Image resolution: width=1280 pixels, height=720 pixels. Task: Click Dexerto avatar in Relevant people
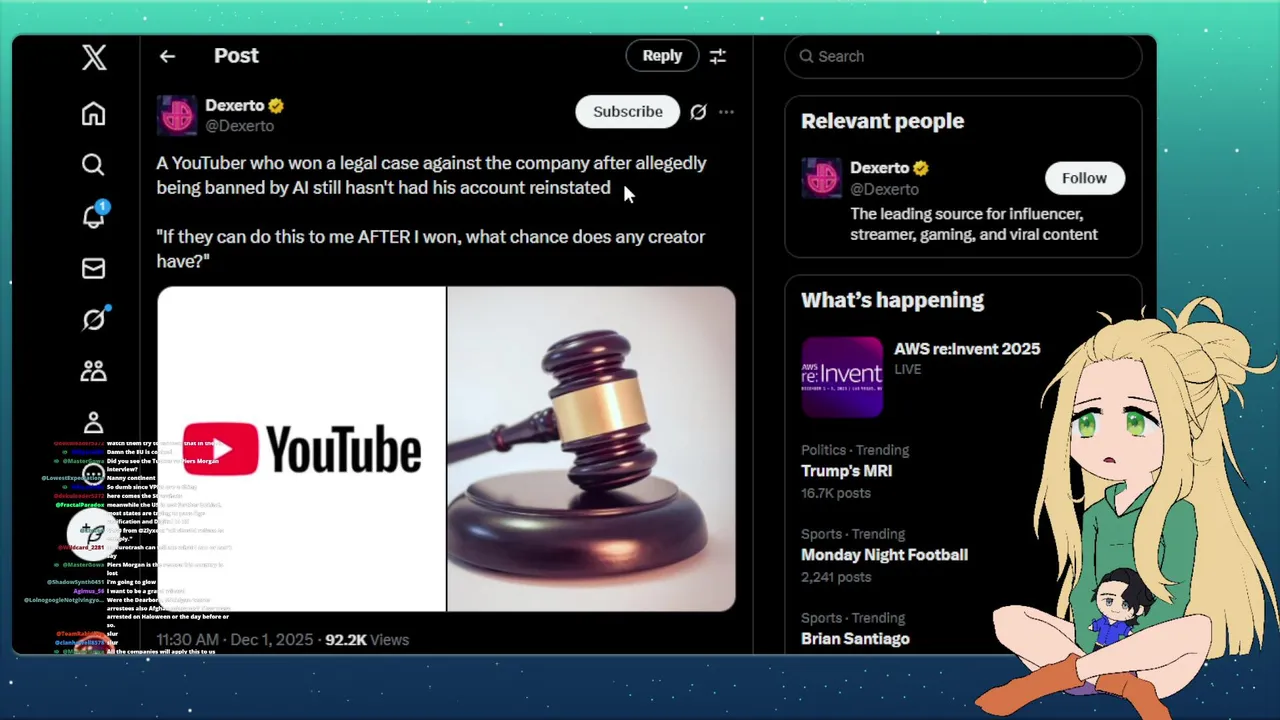(821, 178)
